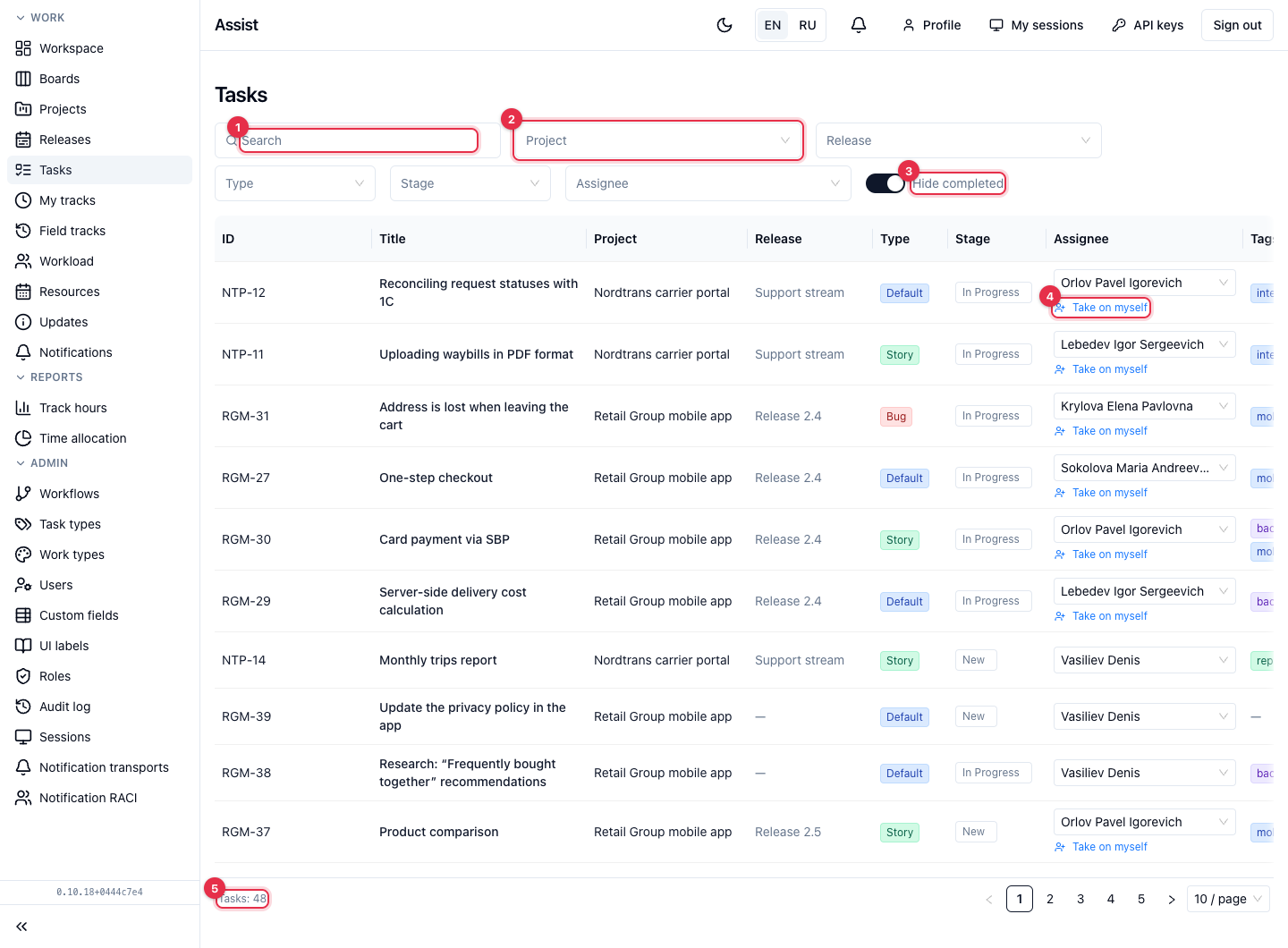Image resolution: width=1288 pixels, height=948 pixels.
Task: Open Boards from sidebar icon
Action: (x=23, y=79)
